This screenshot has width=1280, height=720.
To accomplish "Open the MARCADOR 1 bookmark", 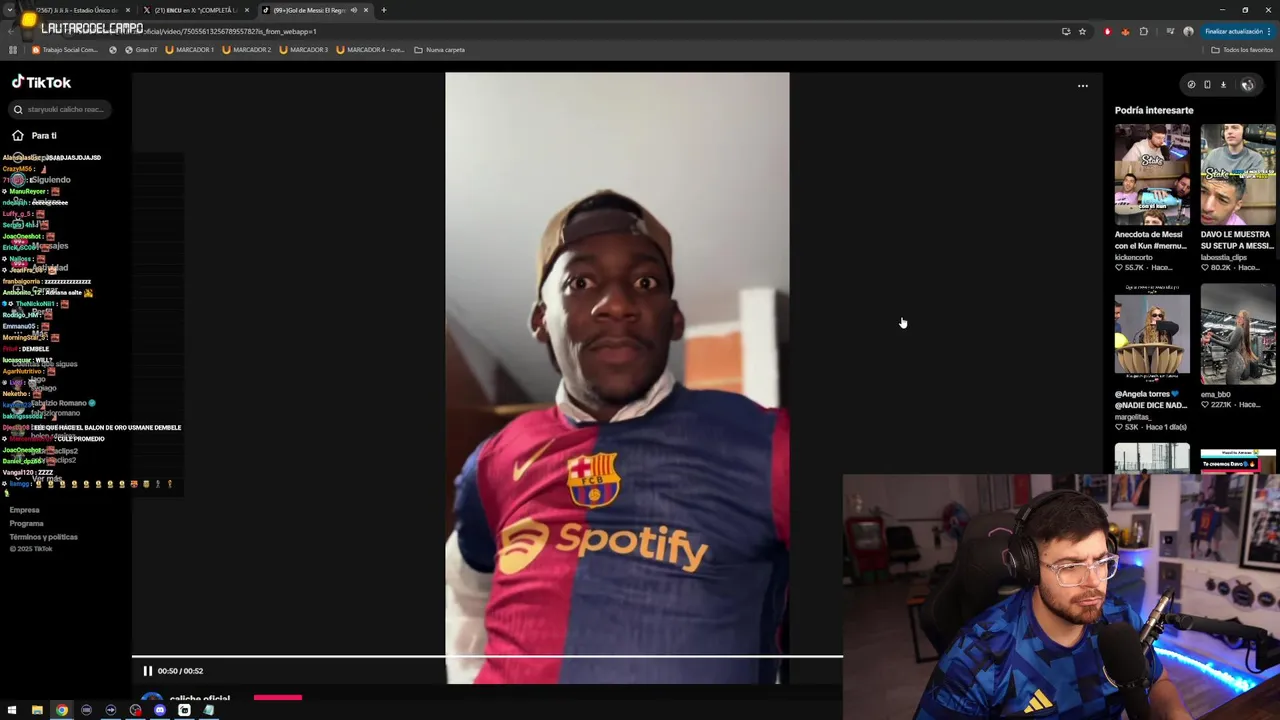I will [x=190, y=50].
